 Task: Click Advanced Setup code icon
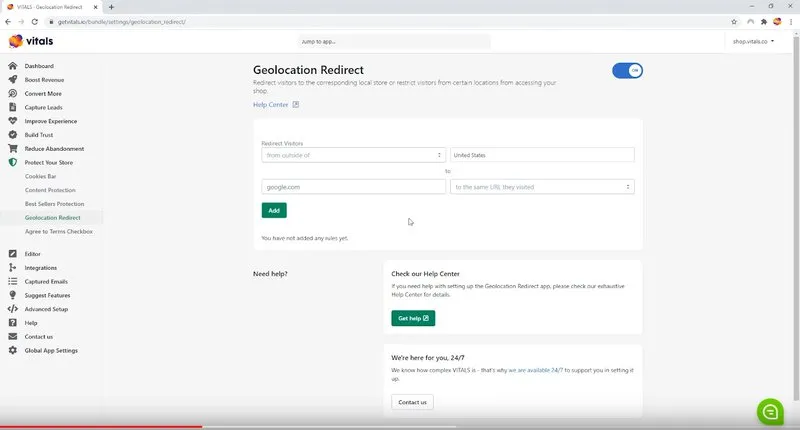click(13, 309)
